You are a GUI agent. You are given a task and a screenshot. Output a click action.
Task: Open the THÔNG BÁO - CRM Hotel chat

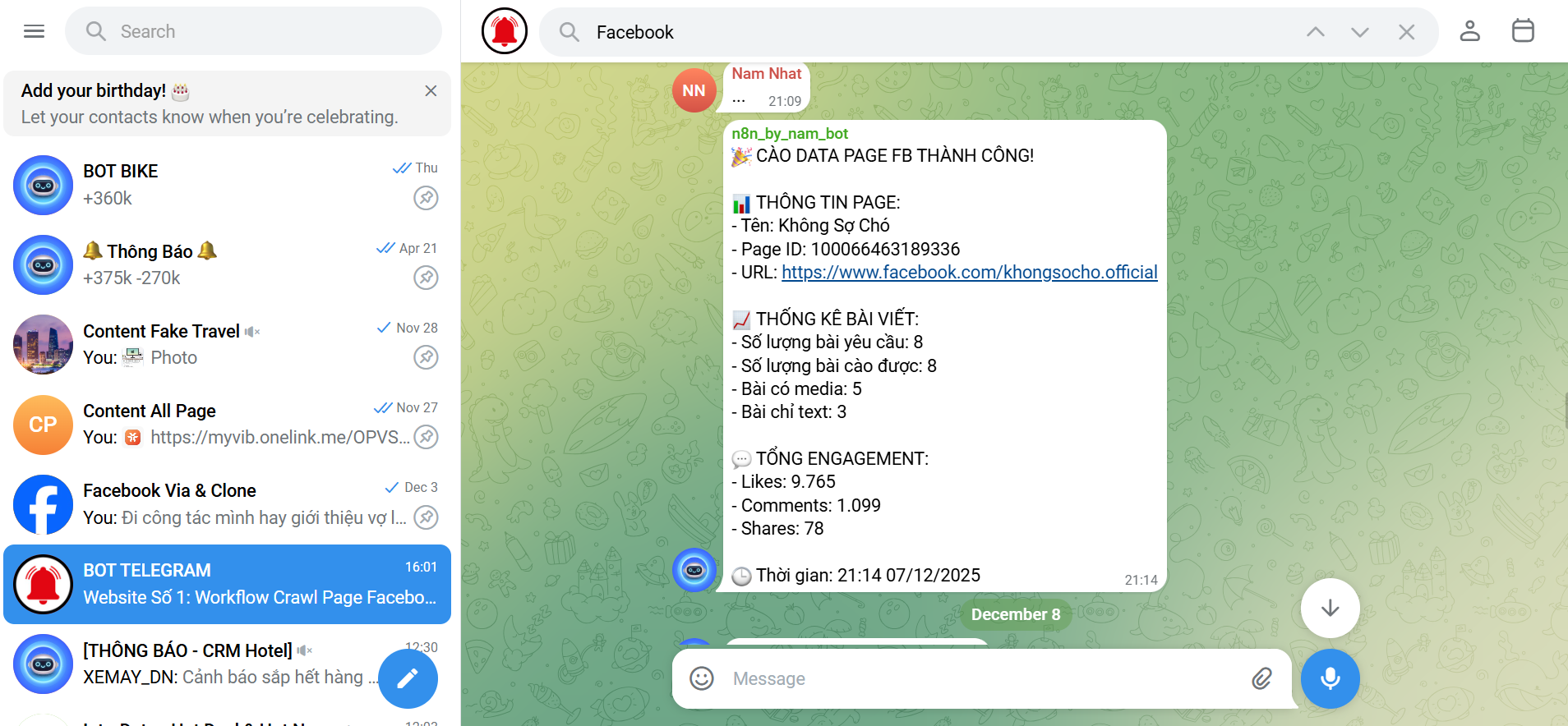(227, 664)
